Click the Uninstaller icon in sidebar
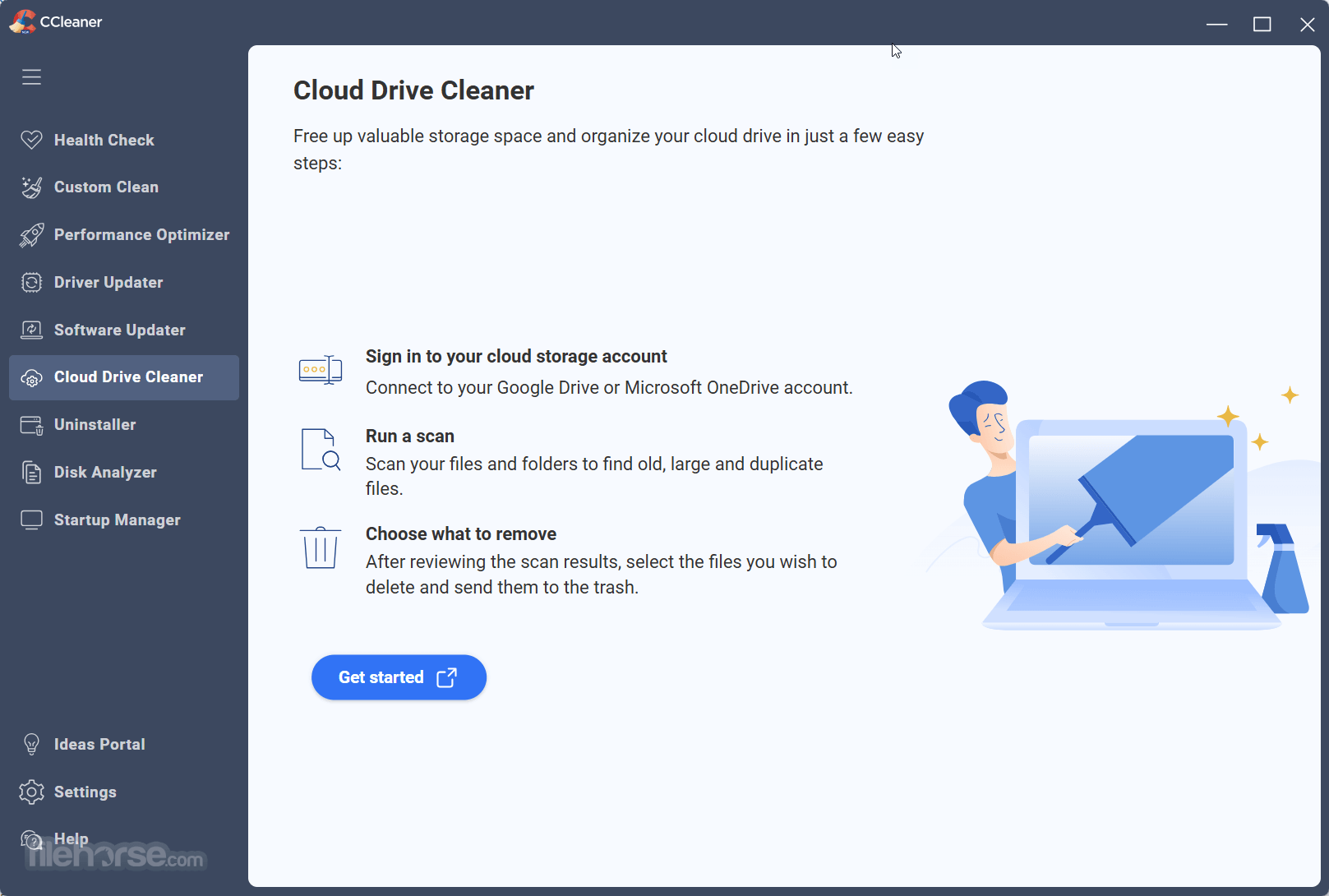This screenshot has height=896, width=1329. (x=31, y=425)
